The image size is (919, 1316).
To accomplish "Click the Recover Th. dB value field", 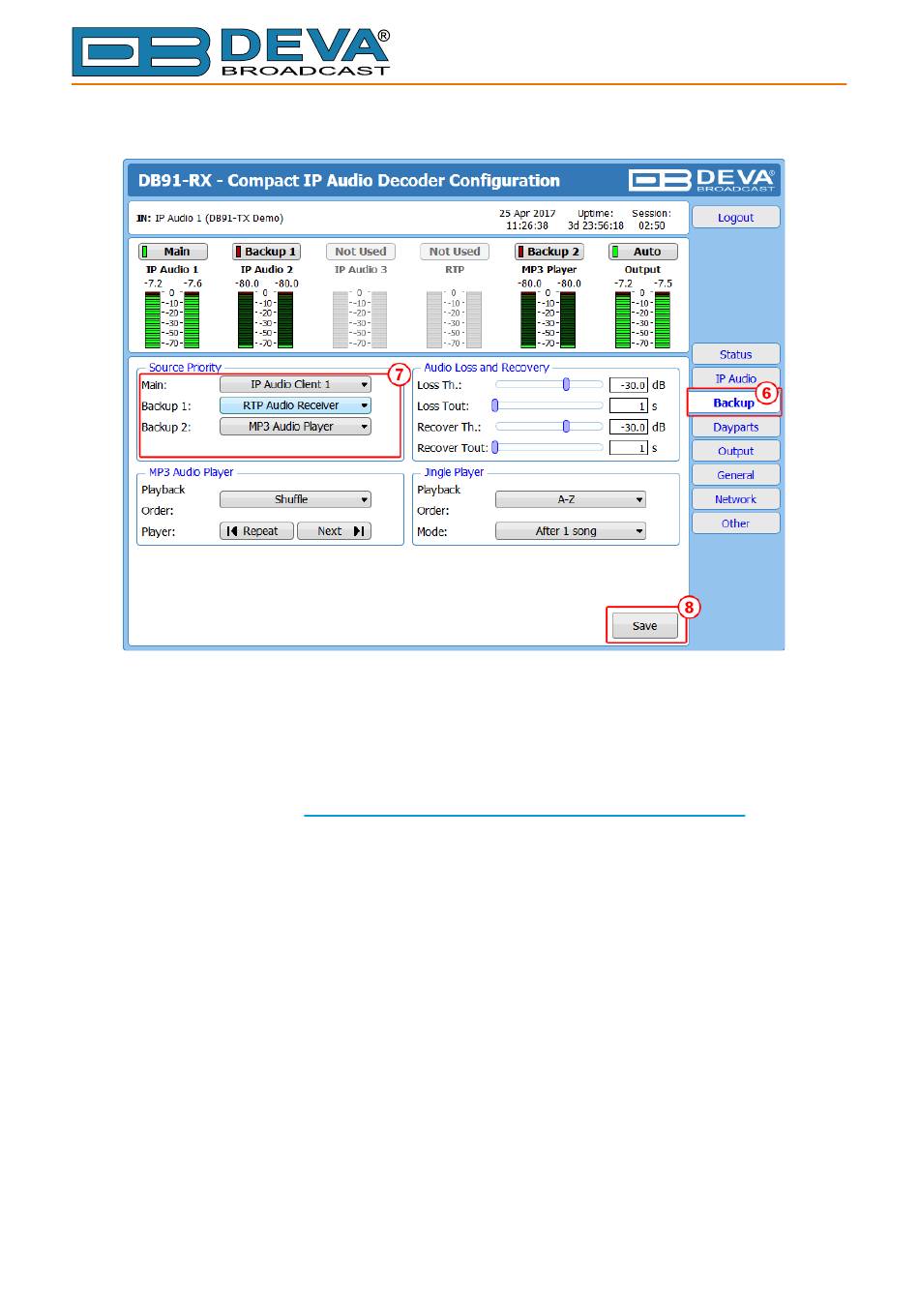I will click(x=628, y=427).
